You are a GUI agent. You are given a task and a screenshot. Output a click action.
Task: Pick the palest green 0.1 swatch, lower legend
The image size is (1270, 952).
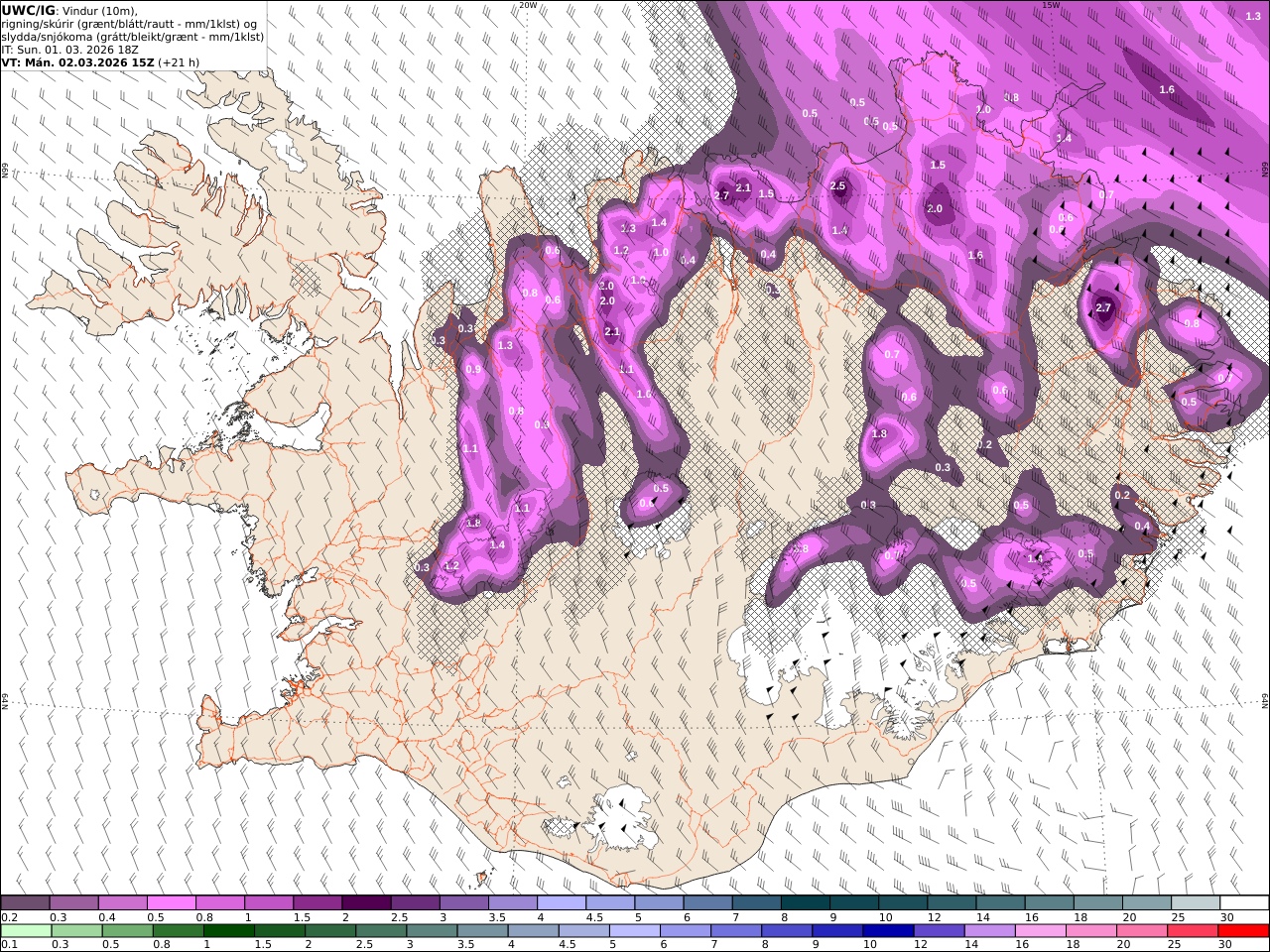[x=26, y=930]
